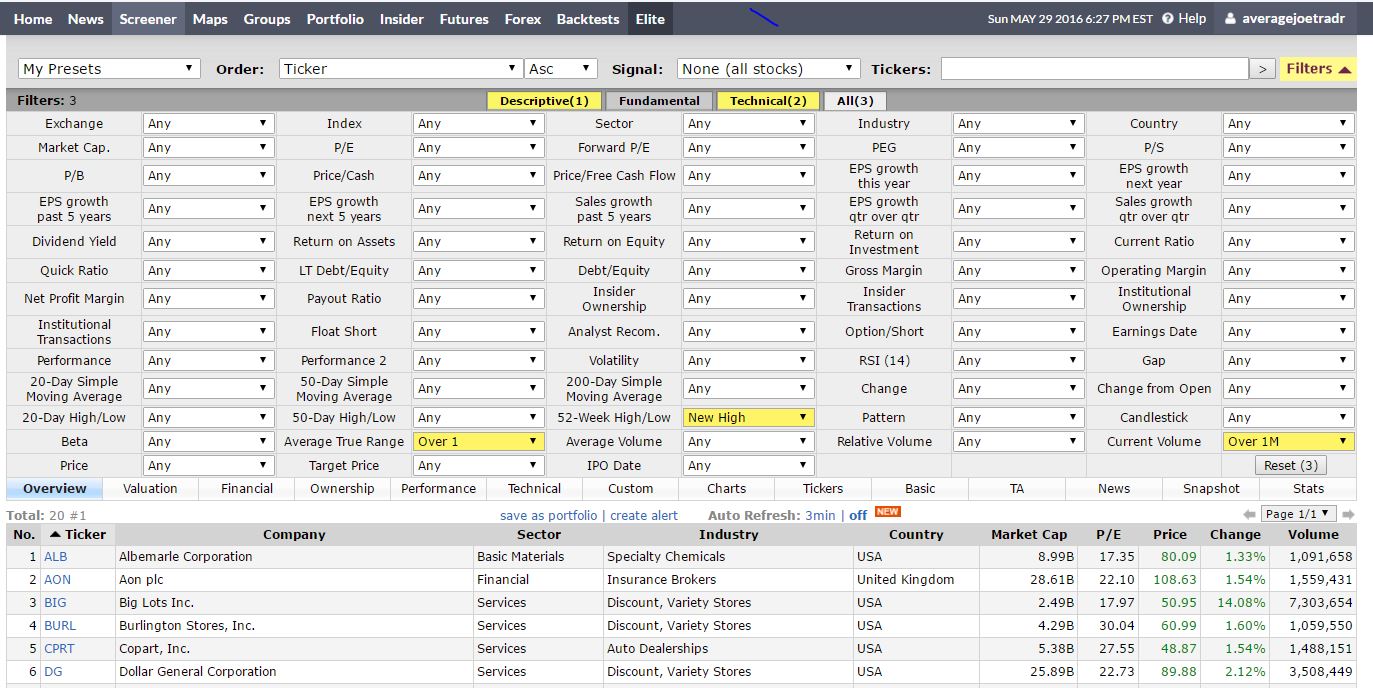Image resolution: width=1373 pixels, height=688 pixels.
Task: Open the Home menu
Action: (33, 19)
